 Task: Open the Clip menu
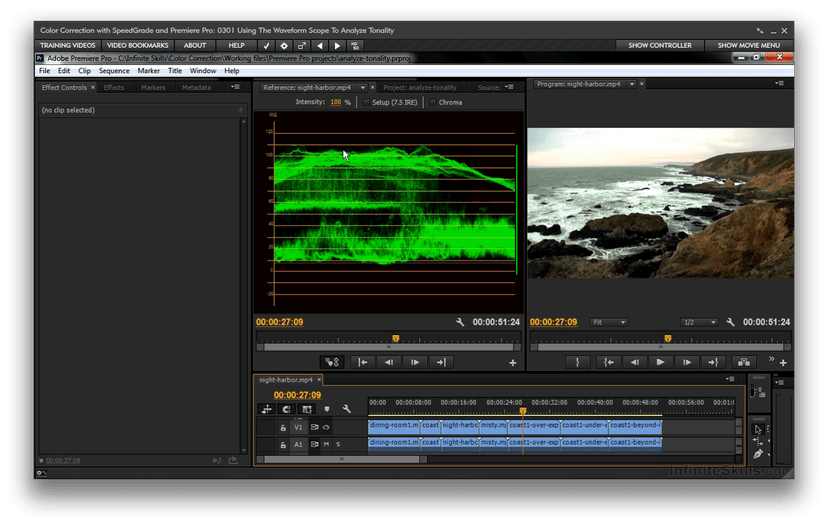tap(84, 71)
